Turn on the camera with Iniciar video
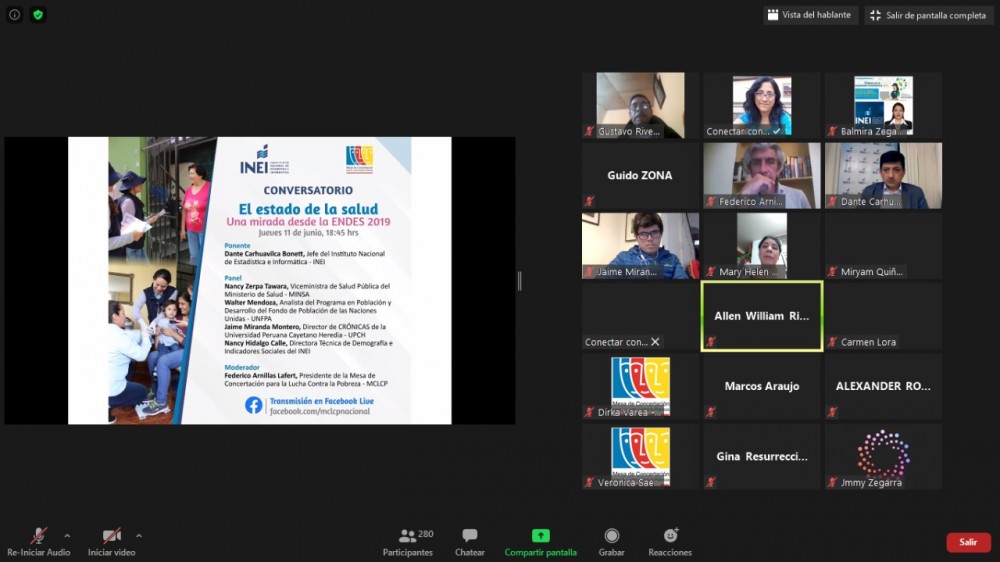 [111, 536]
